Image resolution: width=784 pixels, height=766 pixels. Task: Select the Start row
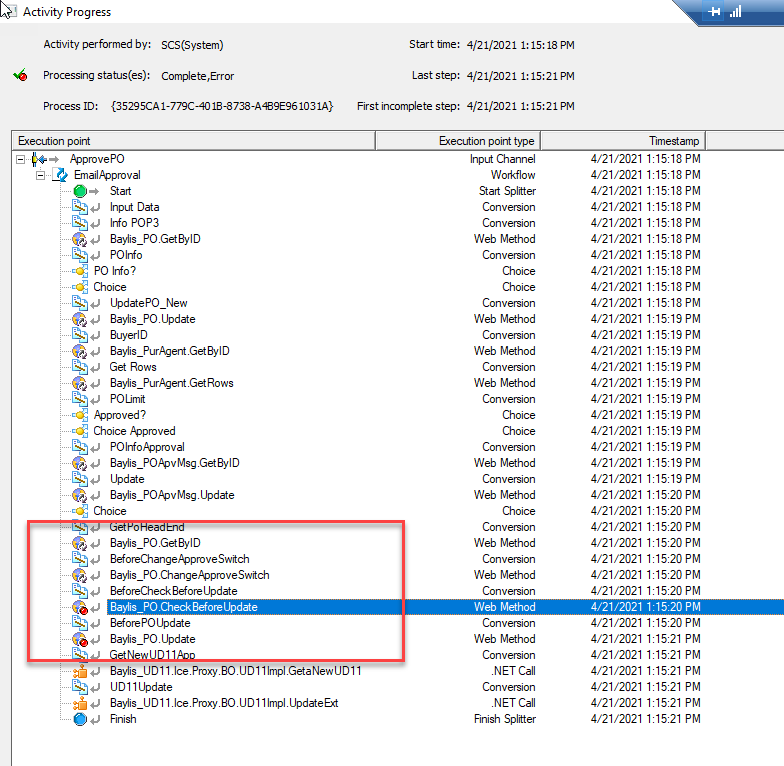pyautogui.click(x=398, y=191)
